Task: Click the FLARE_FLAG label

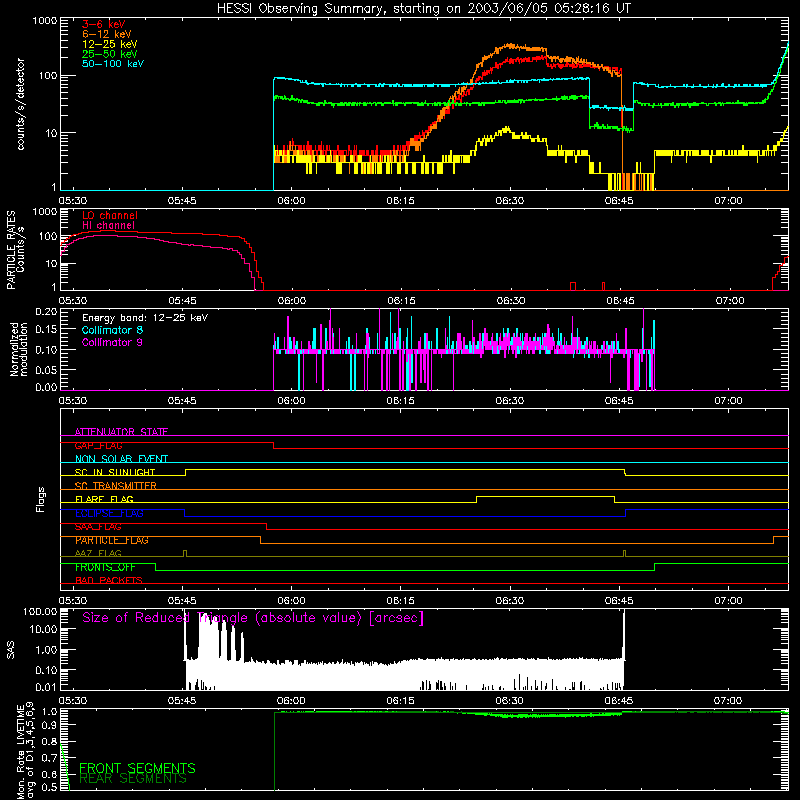Action: tap(104, 499)
